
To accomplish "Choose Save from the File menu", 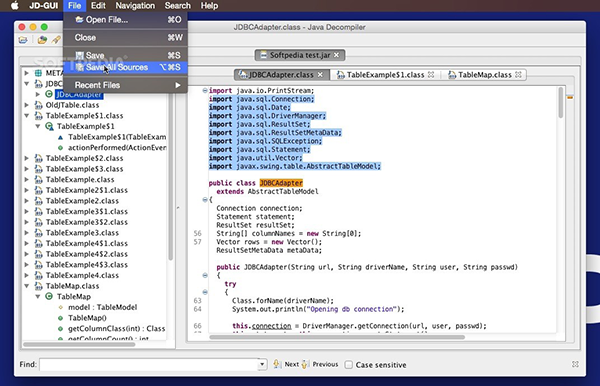I will (x=126, y=55).
